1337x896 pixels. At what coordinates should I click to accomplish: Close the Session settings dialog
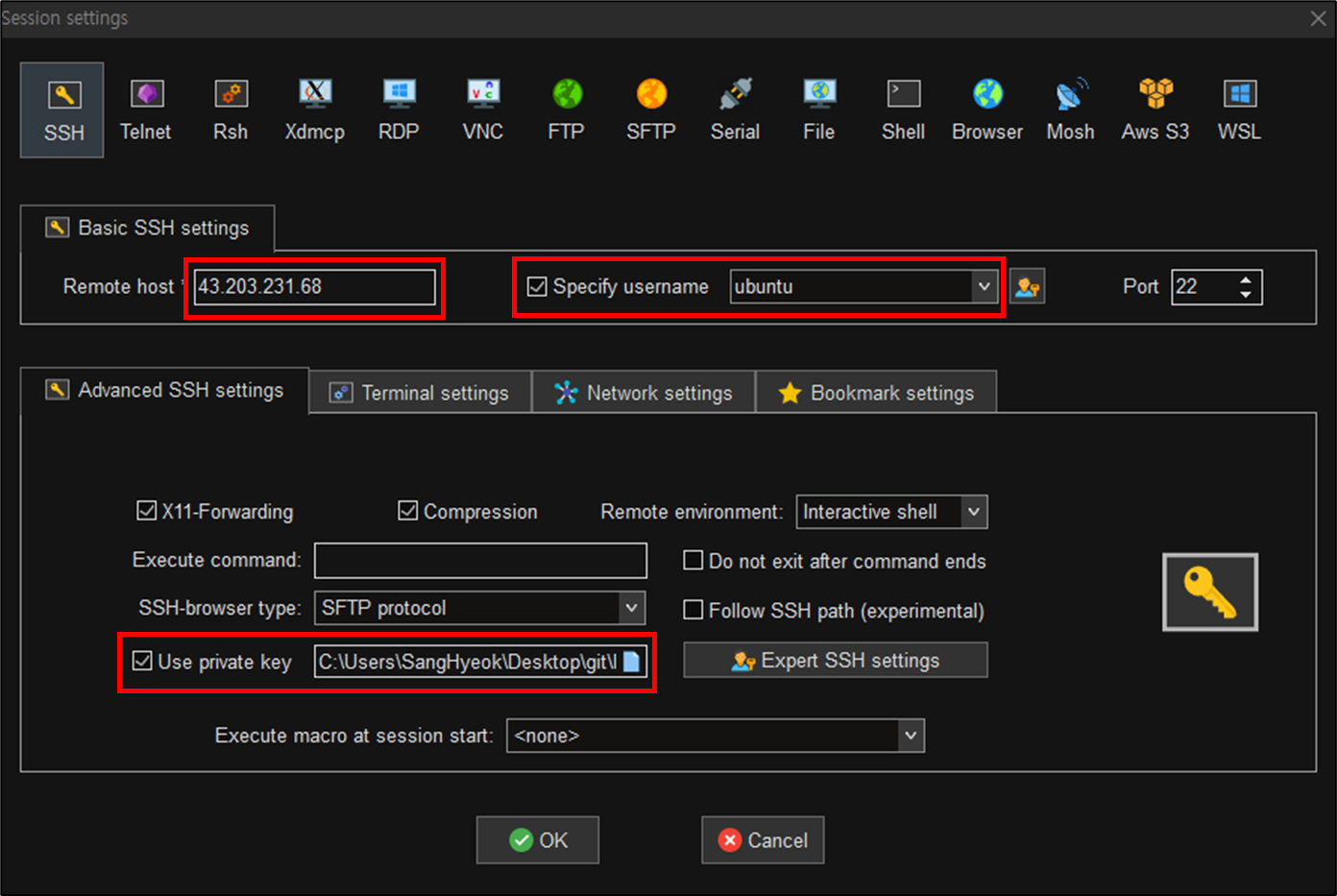[1318, 18]
